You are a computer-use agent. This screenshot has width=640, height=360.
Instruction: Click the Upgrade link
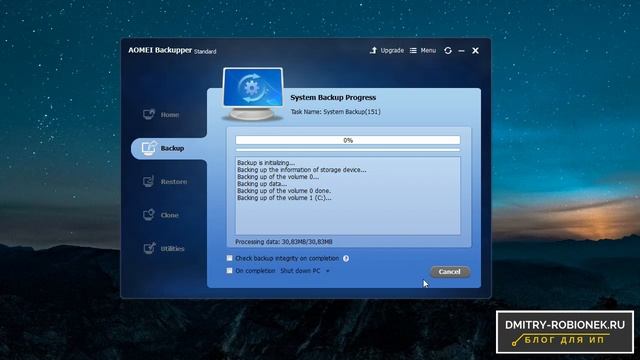tap(392, 51)
